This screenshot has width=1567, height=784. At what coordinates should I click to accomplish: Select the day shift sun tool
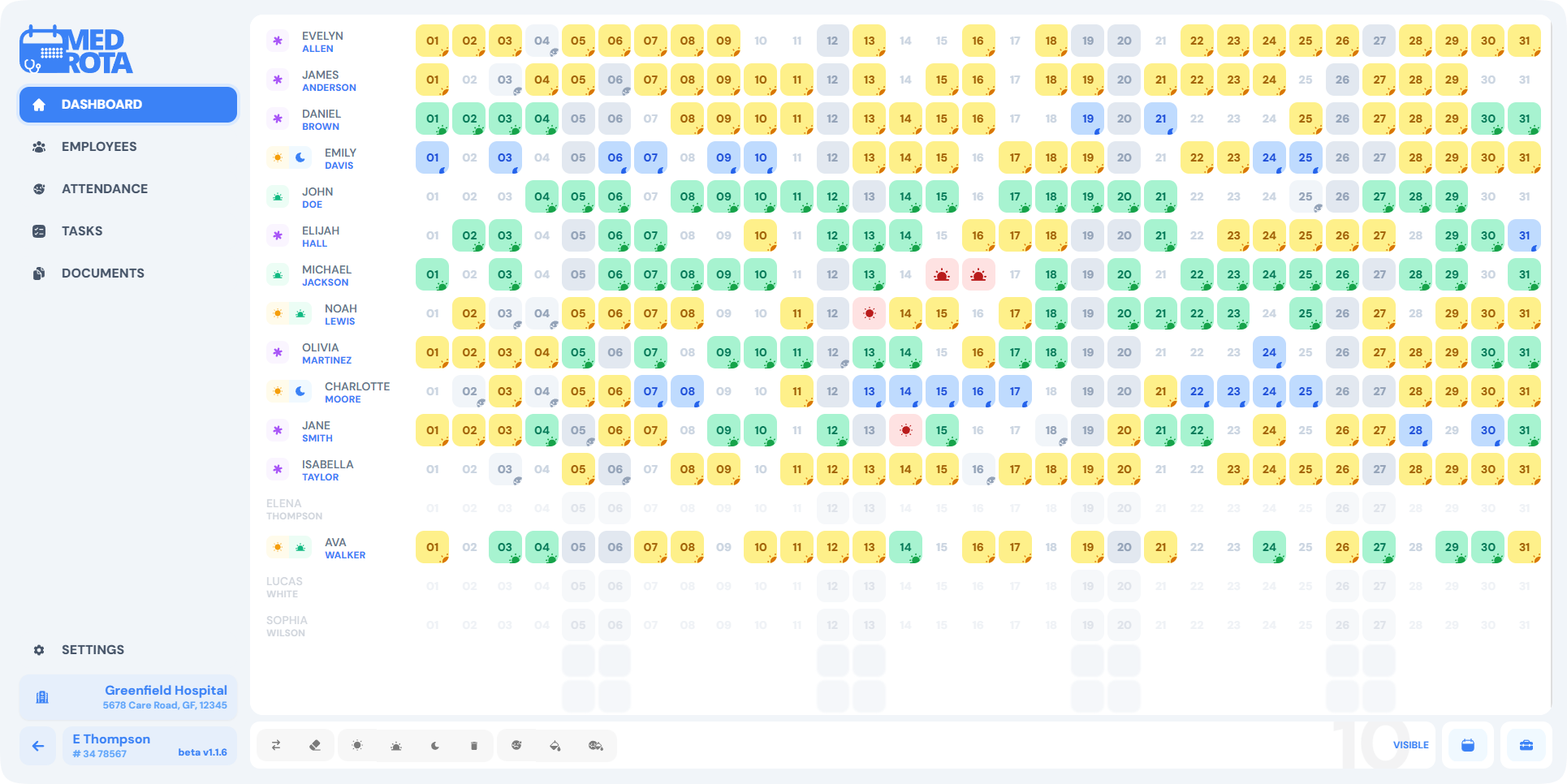pos(358,746)
